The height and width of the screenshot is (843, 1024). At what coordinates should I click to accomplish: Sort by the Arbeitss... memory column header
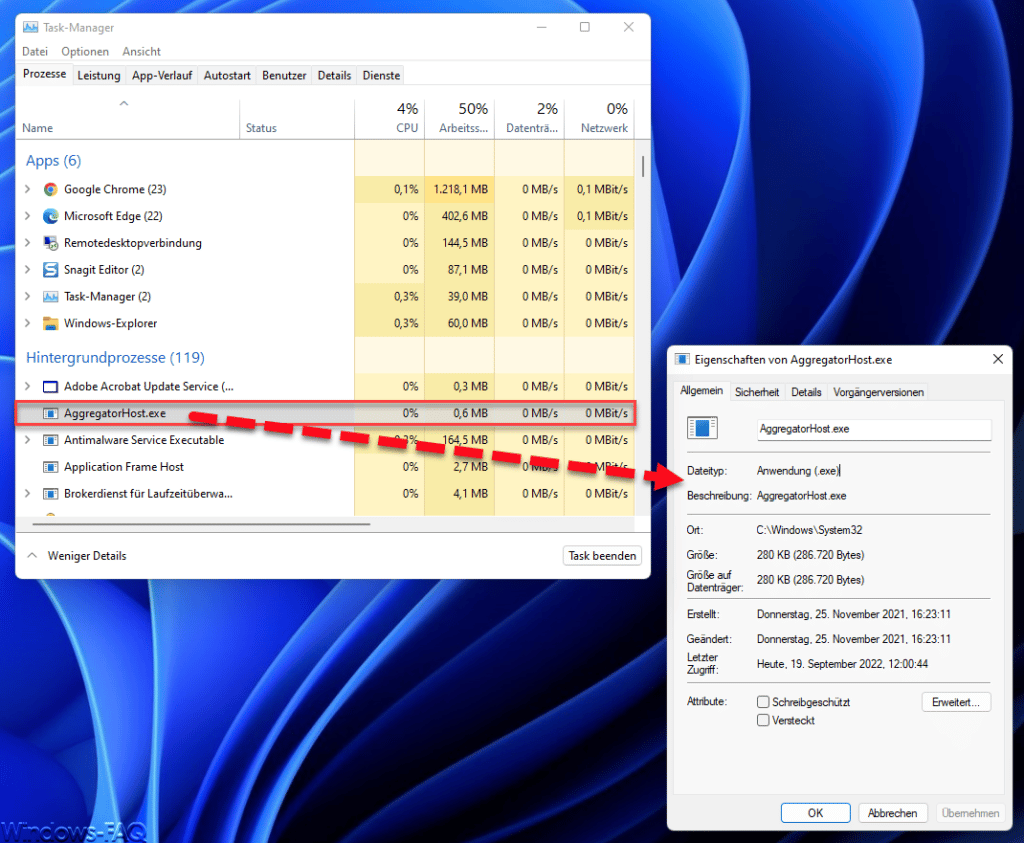tap(460, 118)
